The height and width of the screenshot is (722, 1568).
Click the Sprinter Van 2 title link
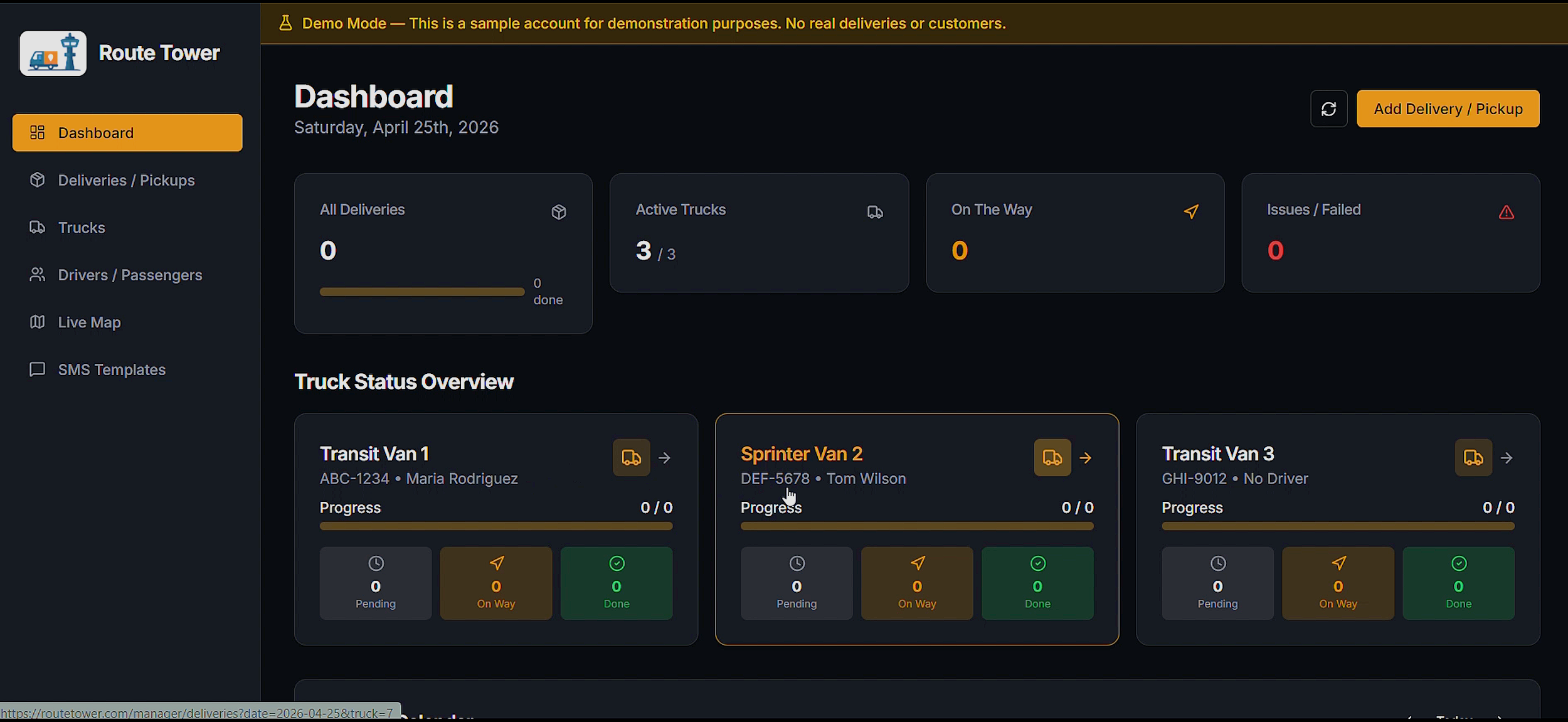pyautogui.click(x=801, y=454)
